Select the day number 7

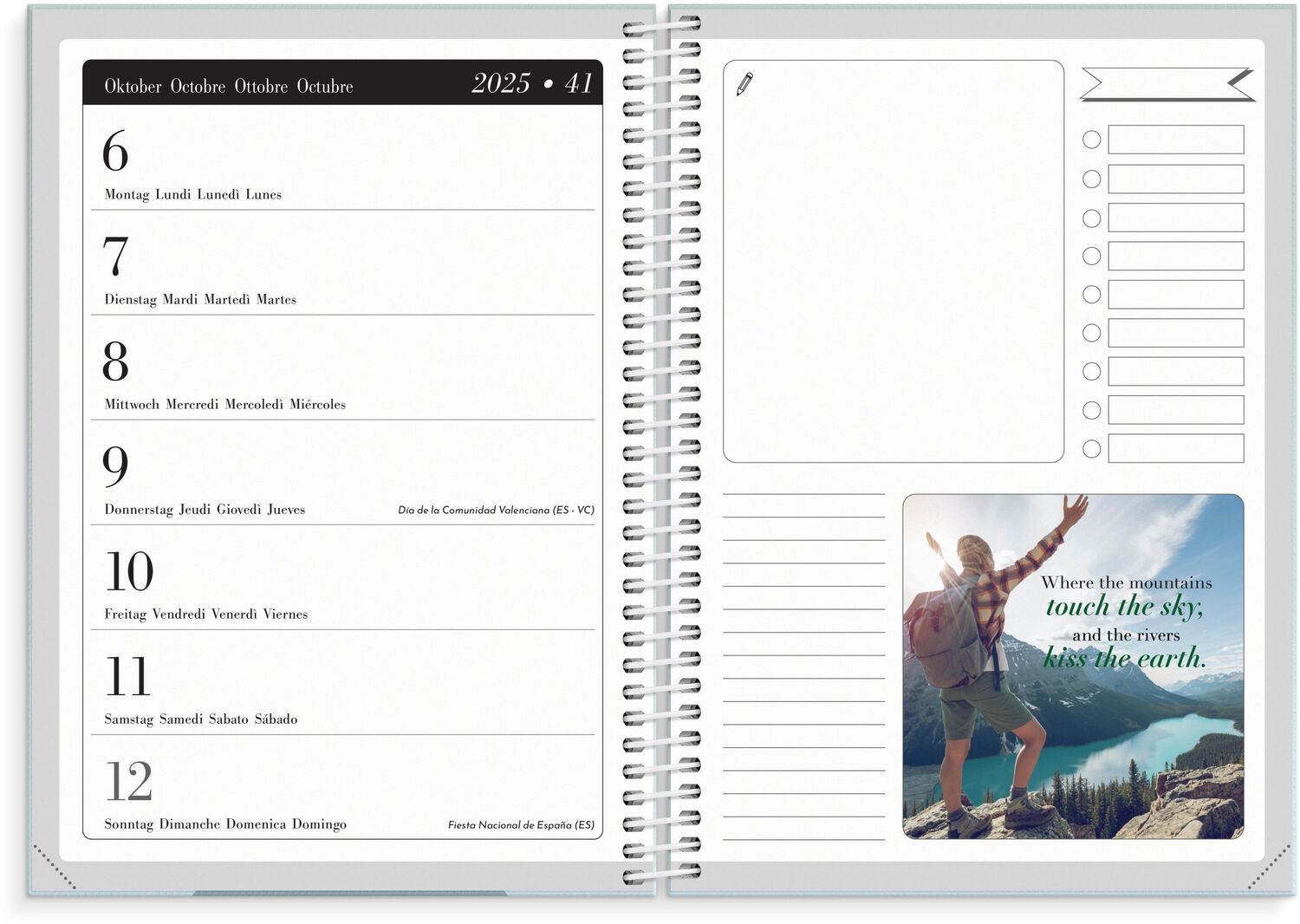pos(115,257)
